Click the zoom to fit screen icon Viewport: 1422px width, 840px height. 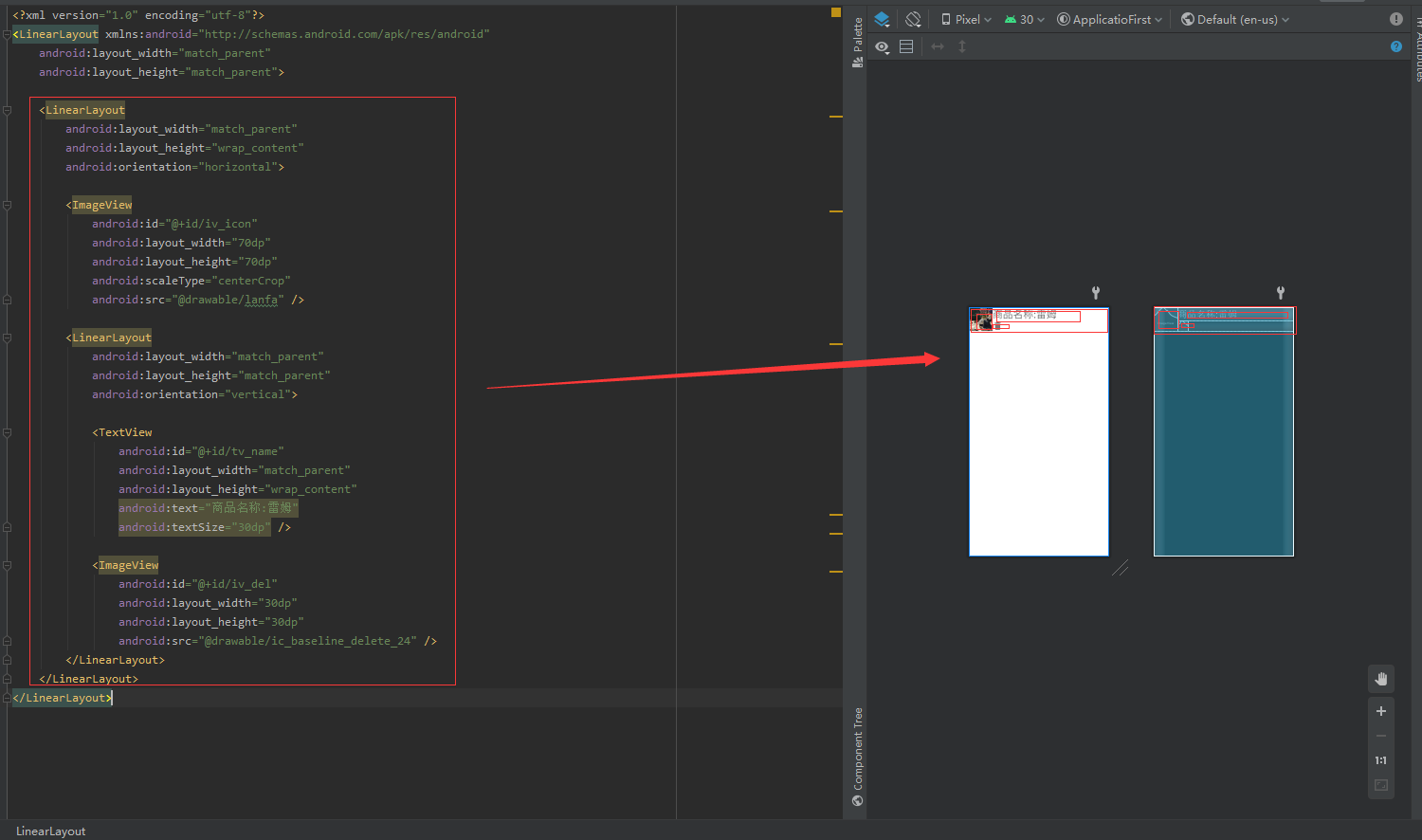tap(1381, 785)
